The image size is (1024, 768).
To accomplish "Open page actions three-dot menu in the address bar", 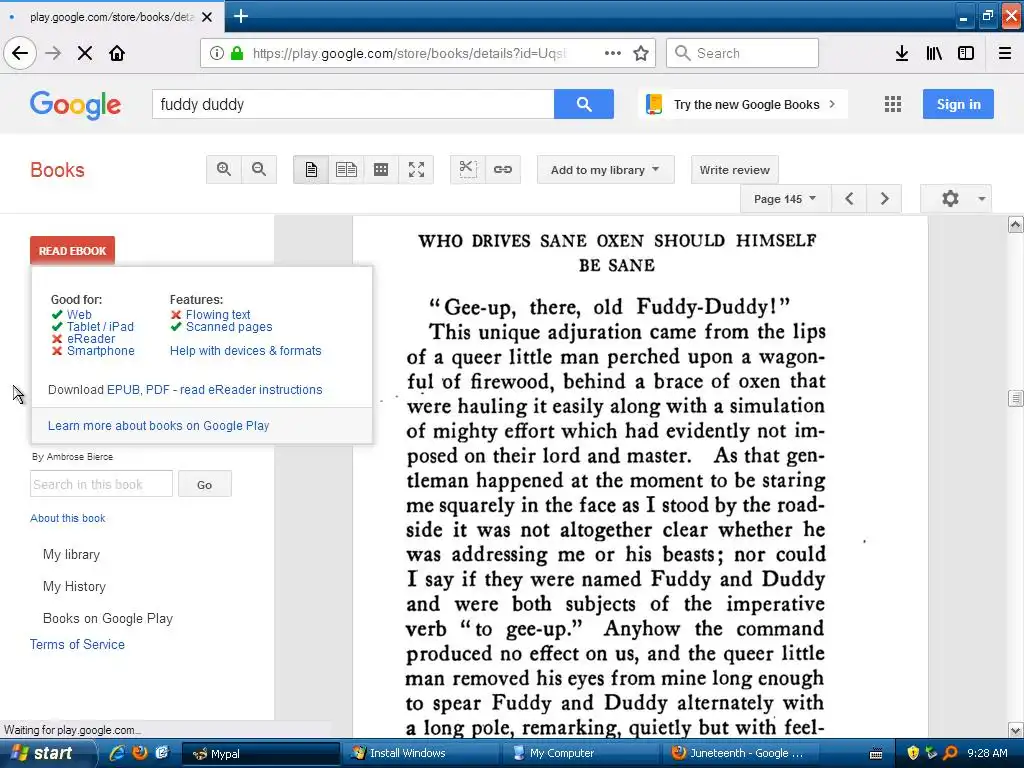I will tap(613, 53).
